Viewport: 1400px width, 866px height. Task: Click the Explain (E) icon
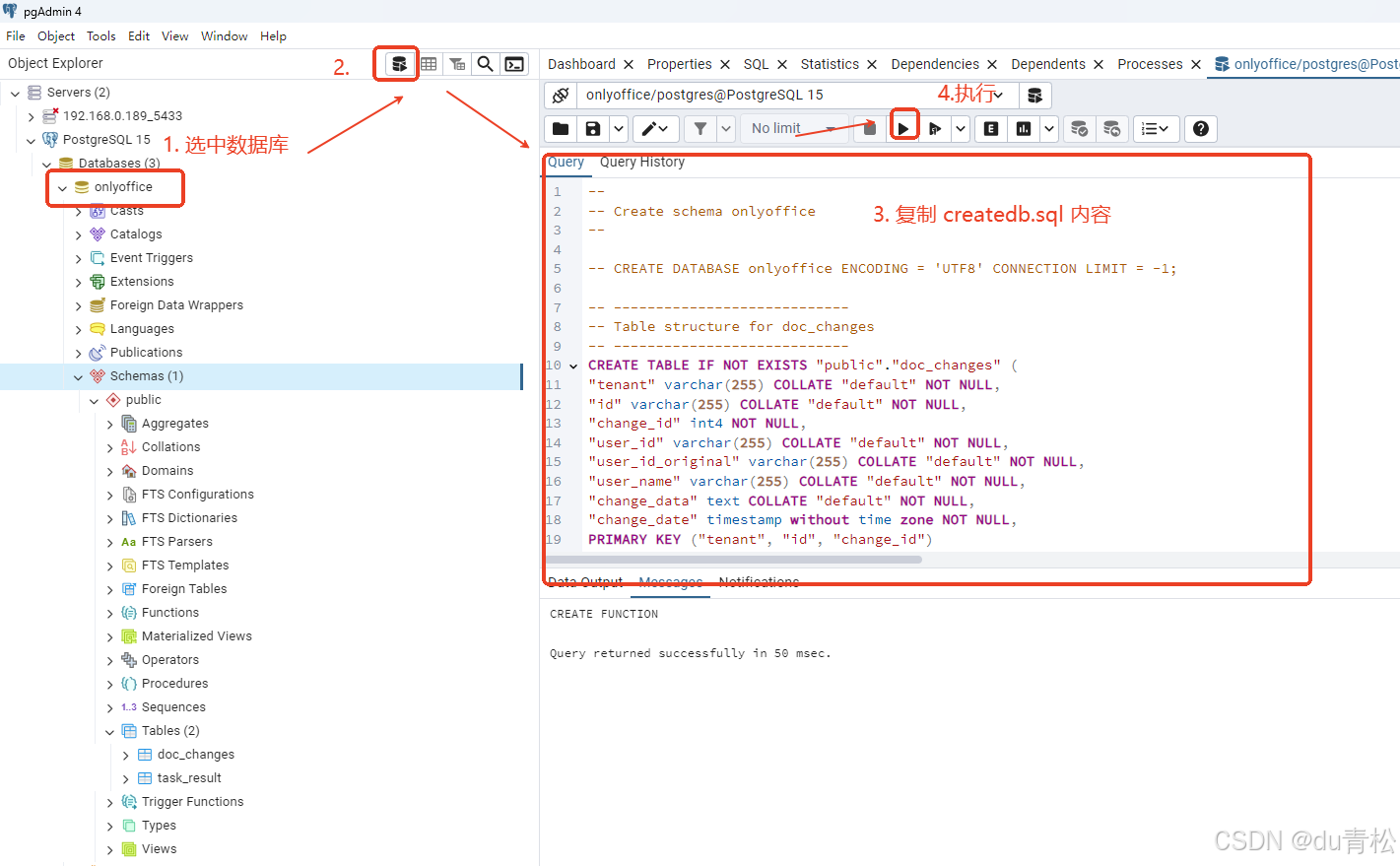click(991, 129)
